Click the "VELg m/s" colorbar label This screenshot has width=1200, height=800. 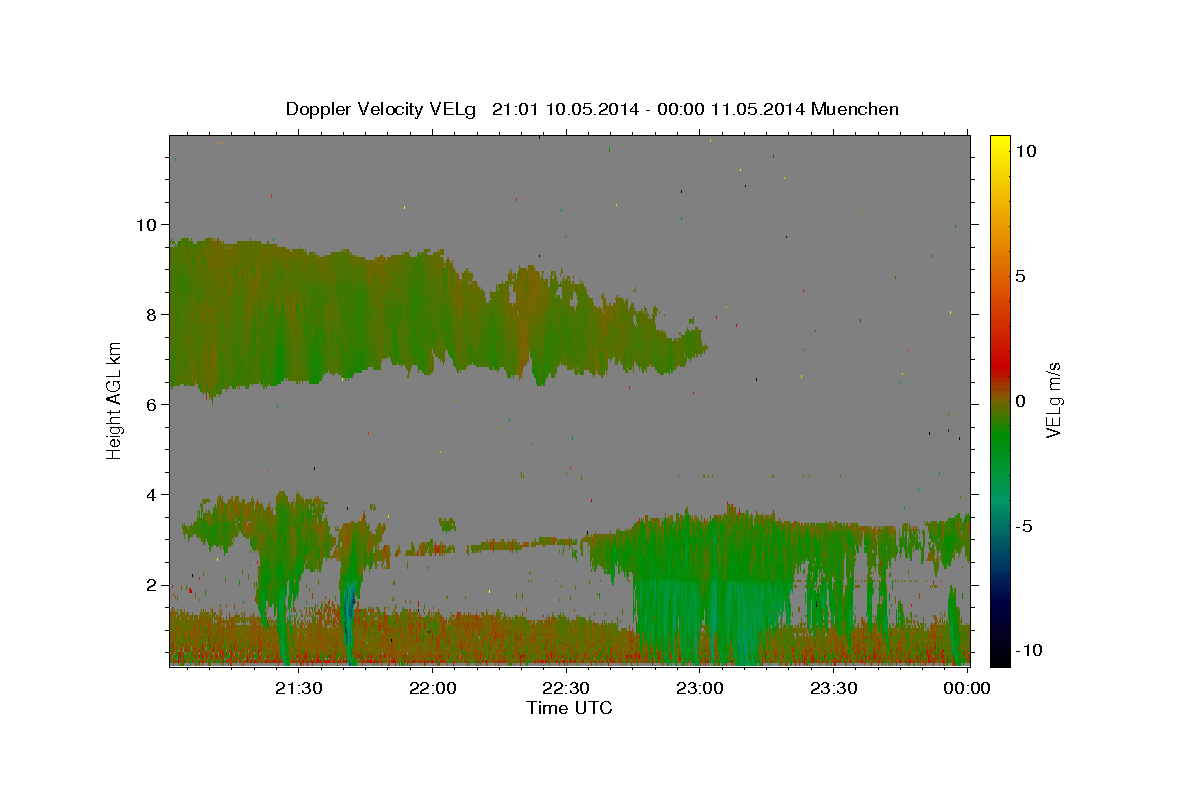tap(1053, 400)
